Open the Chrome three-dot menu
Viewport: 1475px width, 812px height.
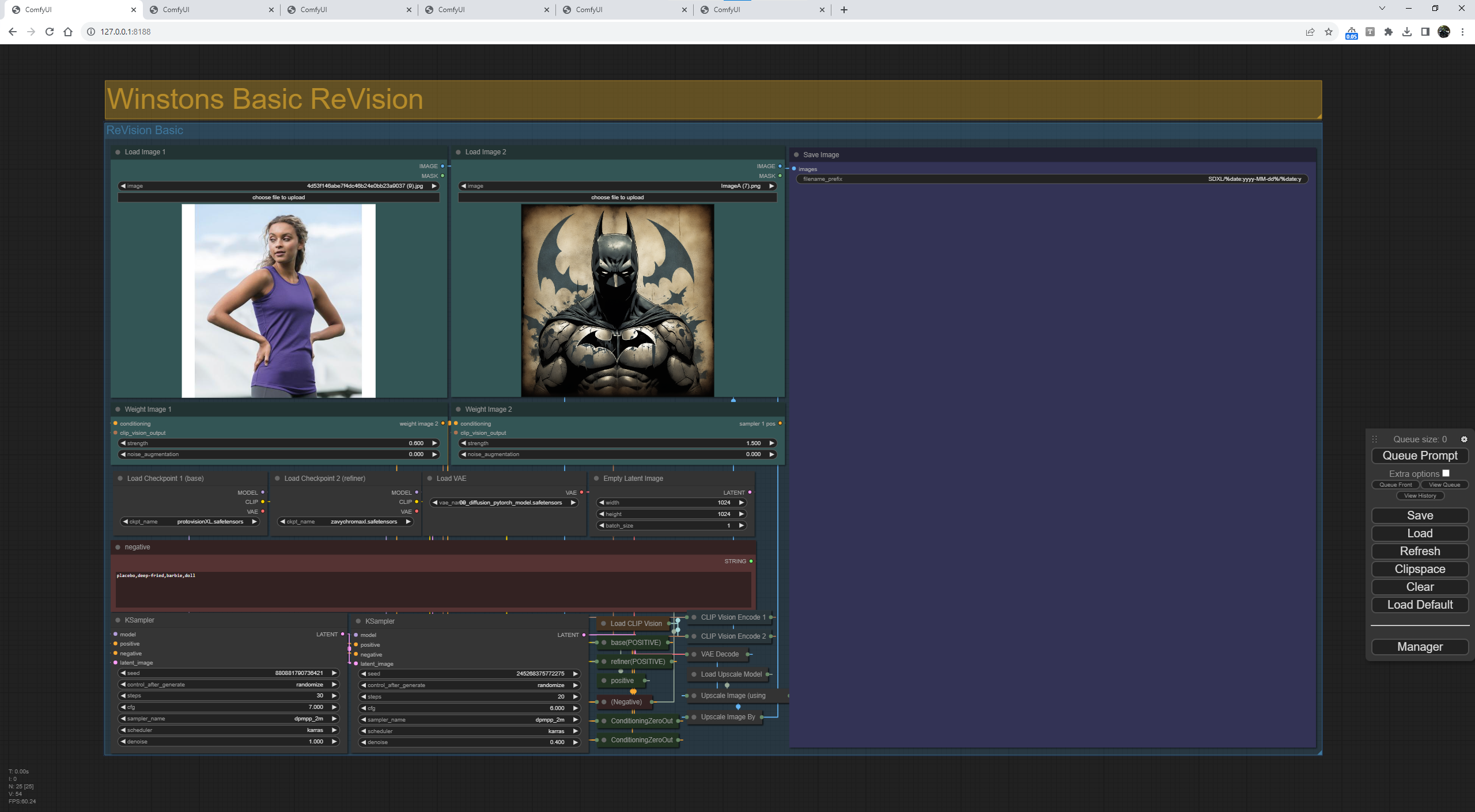pyautogui.click(x=1462, y=32)
